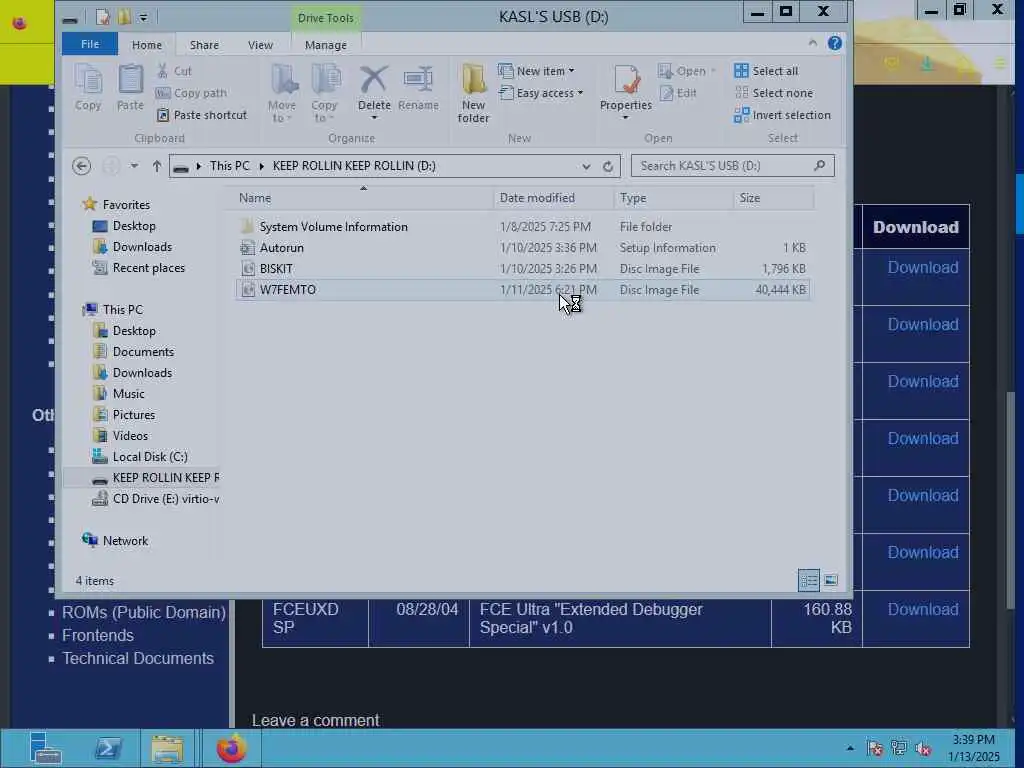The width and height of the screenshot is (1024, 768).
Task: Switch to Details view icon
Action: tap(808, 580)
